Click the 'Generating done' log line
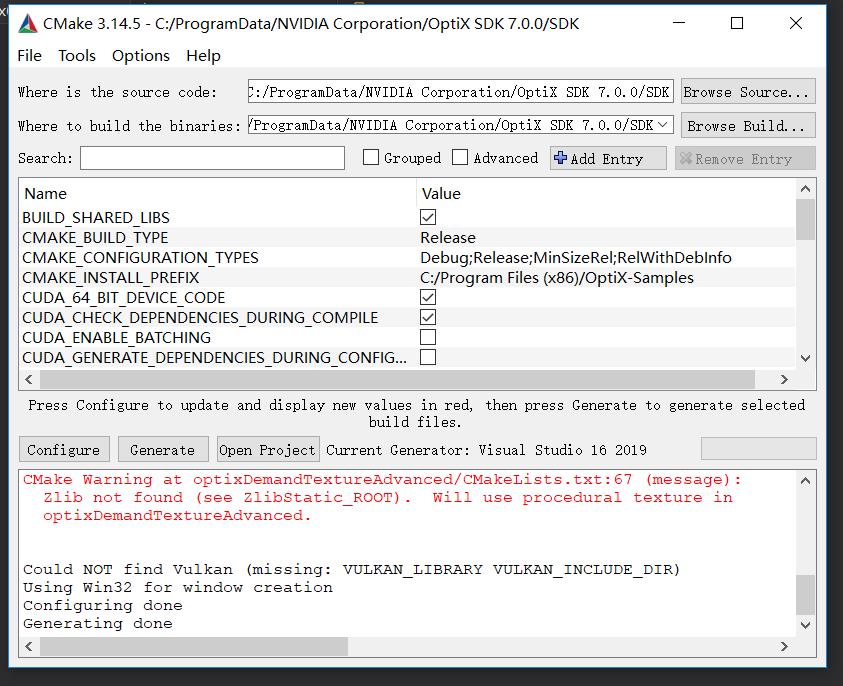843x686 pixels. coord(98,624)
